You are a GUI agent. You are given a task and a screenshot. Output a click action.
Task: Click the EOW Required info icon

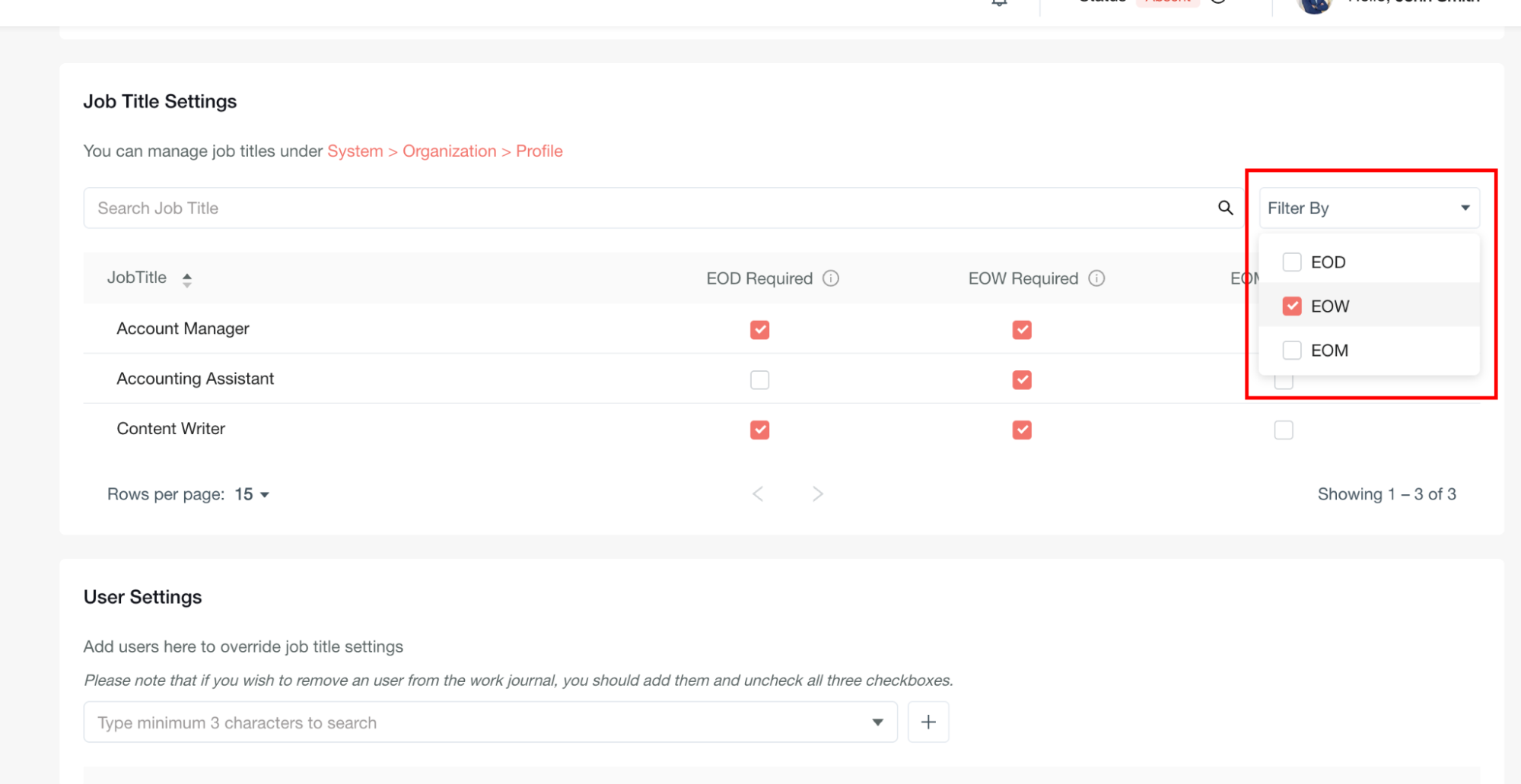tap(1096, 278)
